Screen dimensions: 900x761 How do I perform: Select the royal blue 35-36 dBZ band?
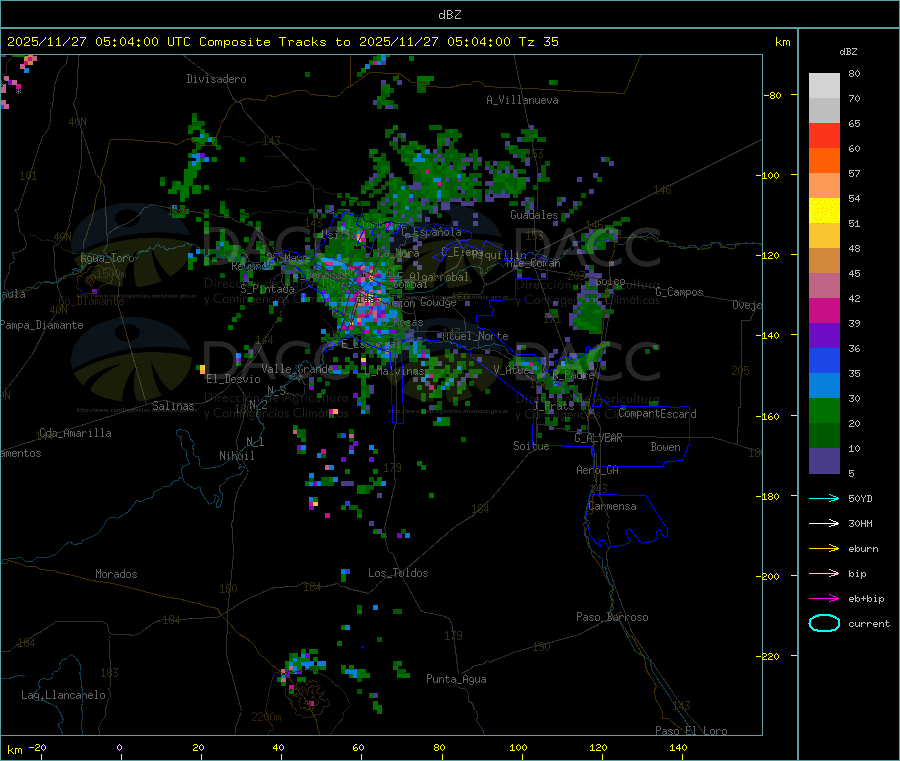(824, 360)
